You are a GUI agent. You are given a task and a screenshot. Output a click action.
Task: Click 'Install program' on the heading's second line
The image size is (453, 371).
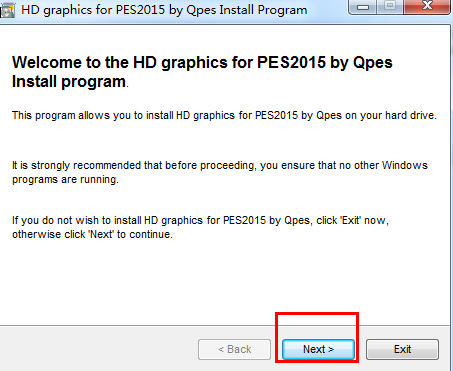[69, 82]
